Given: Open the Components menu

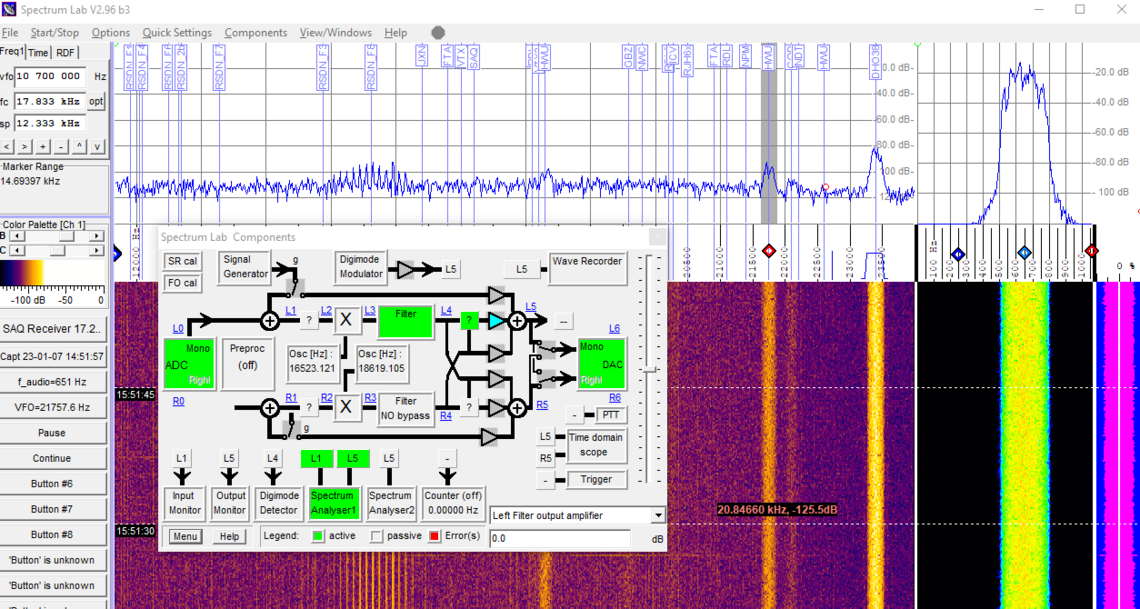Looking at the screenshot, I should click(x=256, y=33).
